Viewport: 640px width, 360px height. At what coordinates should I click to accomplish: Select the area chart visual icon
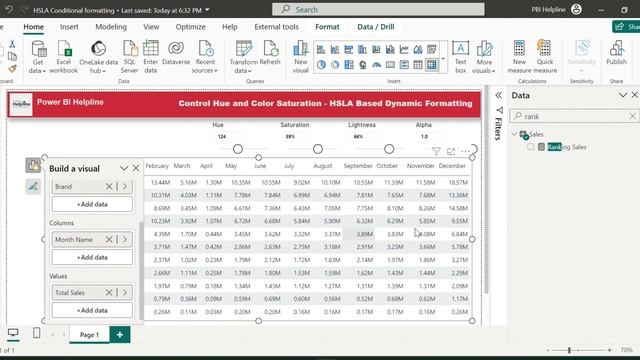(x=418, y=50)
